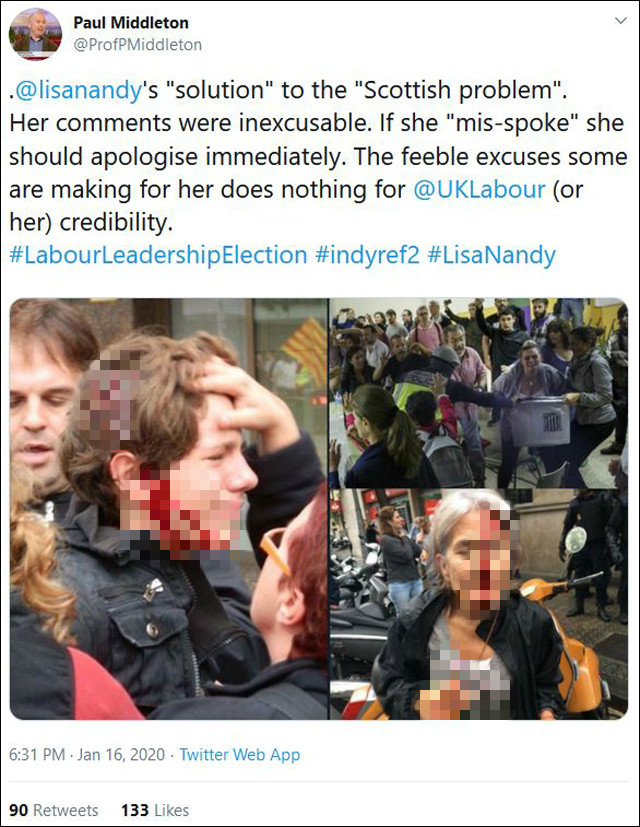Open the @lisanandy mention

[x=79, y=90]
